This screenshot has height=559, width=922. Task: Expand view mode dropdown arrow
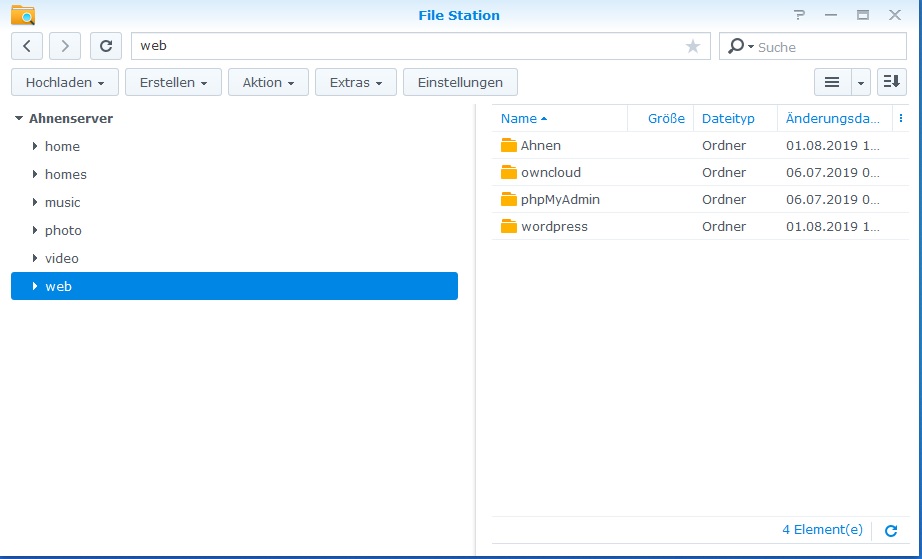[860, 82]
